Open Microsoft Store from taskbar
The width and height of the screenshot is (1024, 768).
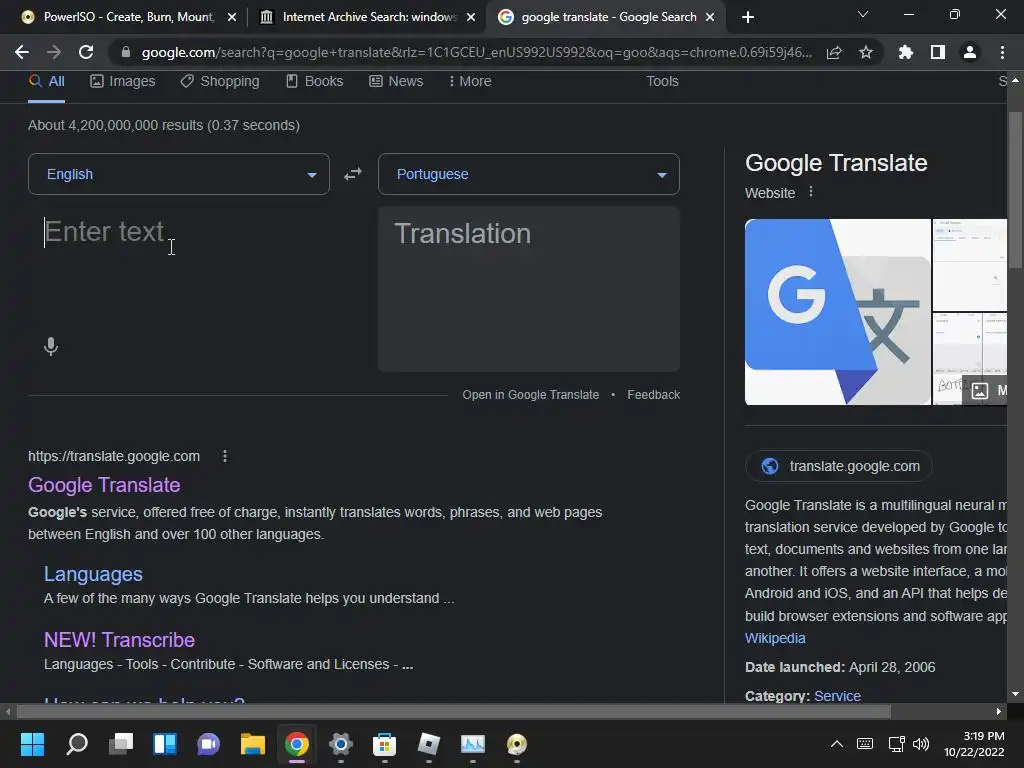click(x=384, y=744)
